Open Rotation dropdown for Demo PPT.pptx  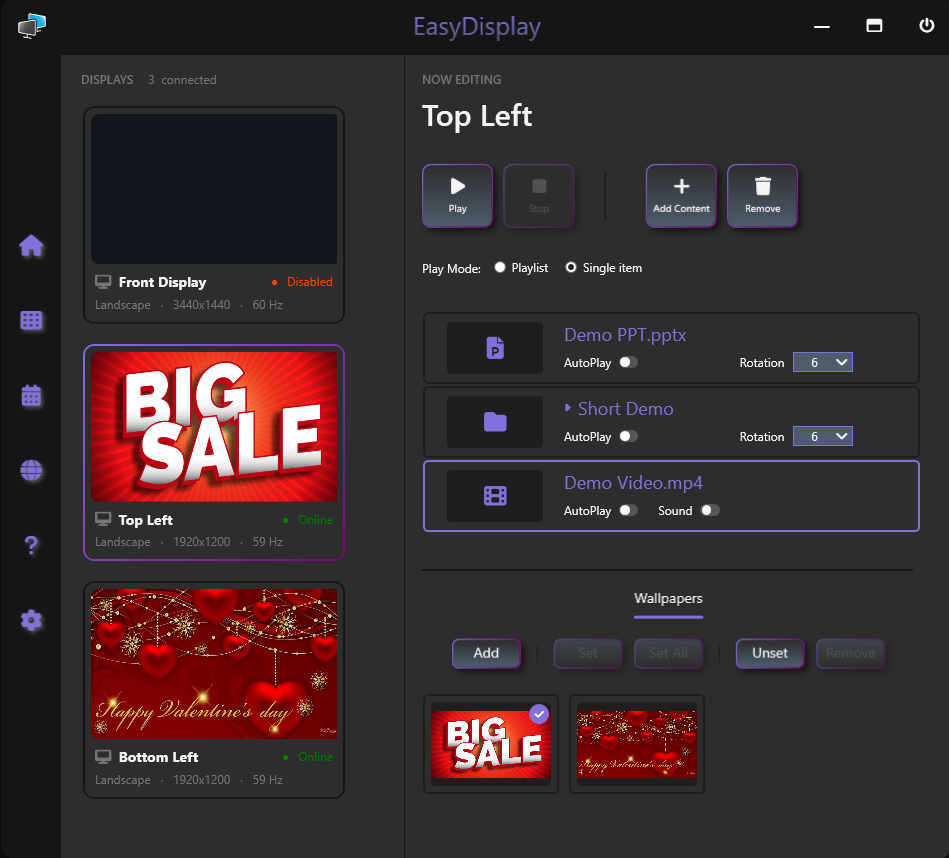pos(823,362)
